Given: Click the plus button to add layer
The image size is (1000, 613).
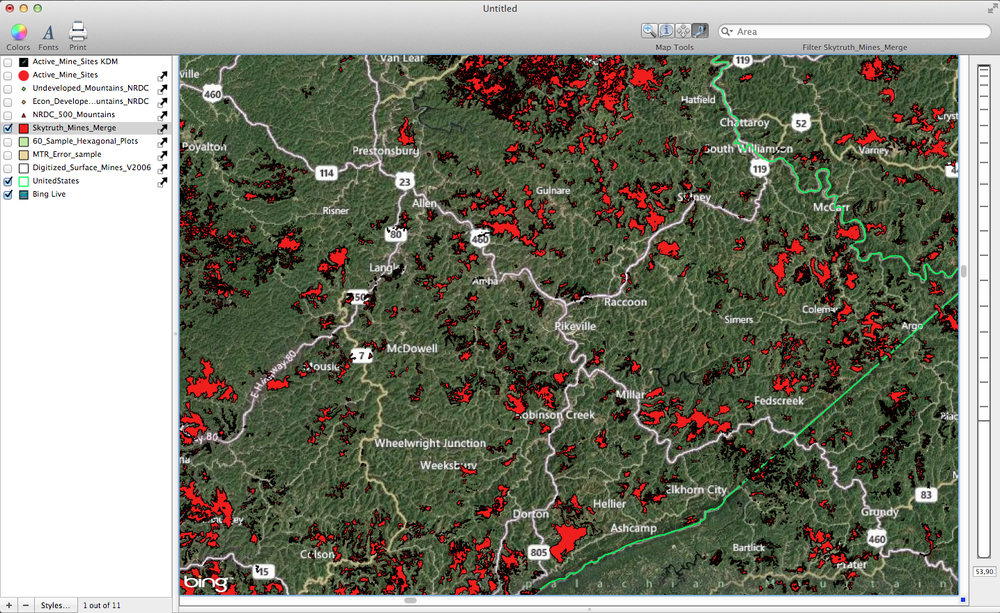Looking at the screenshot, I should coord(9,605).
